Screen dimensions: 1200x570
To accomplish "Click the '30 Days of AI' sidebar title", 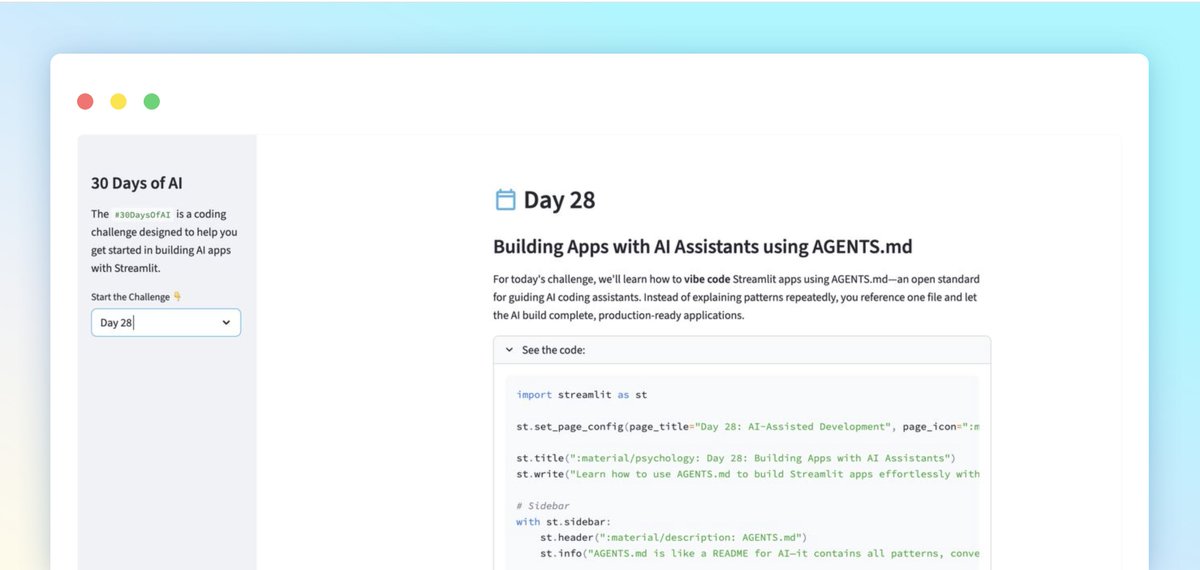I will tap(137, 183).
